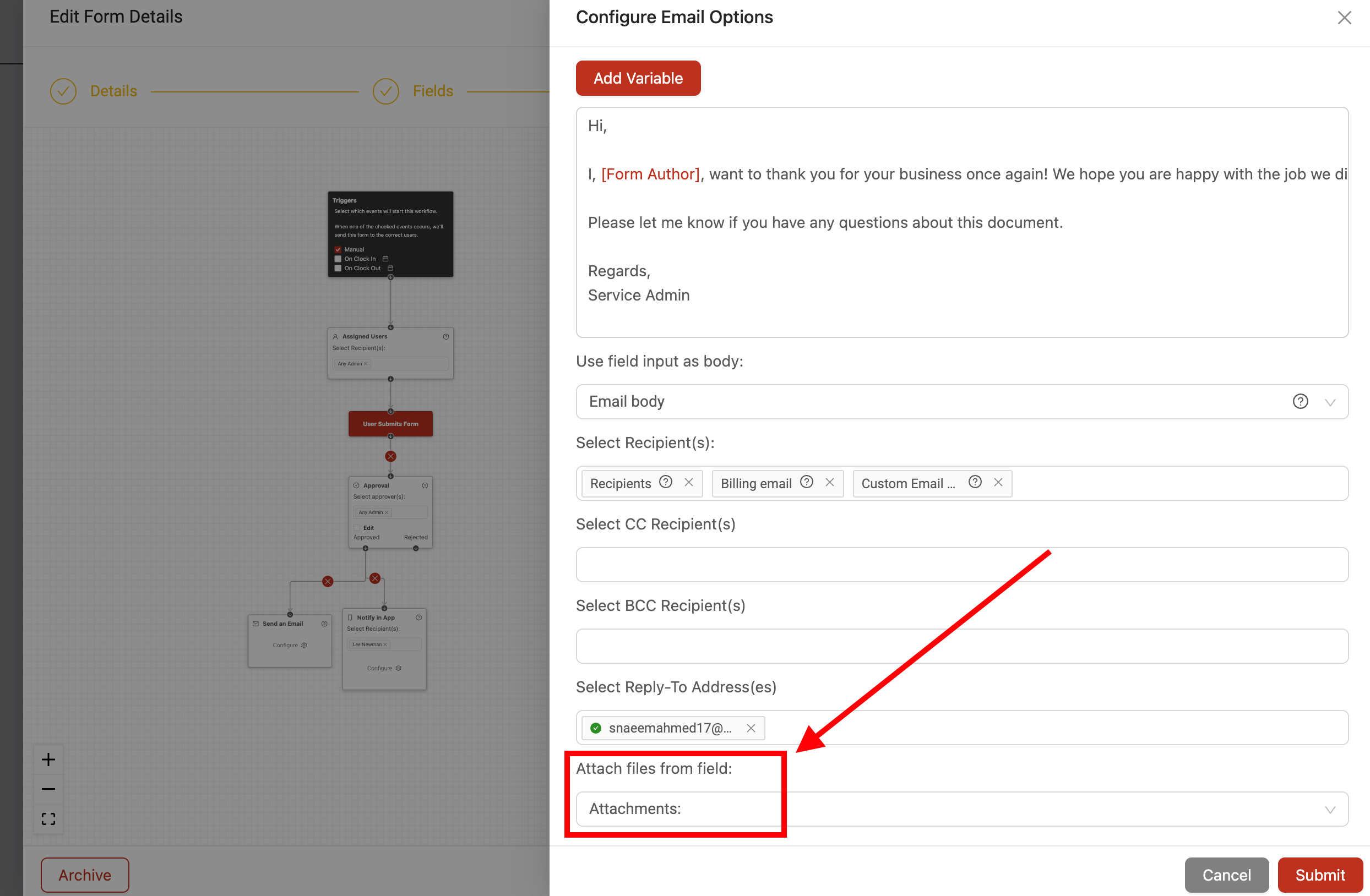
Task: Remove the Billing email recipient tag
Action: [x=829, y=482]
